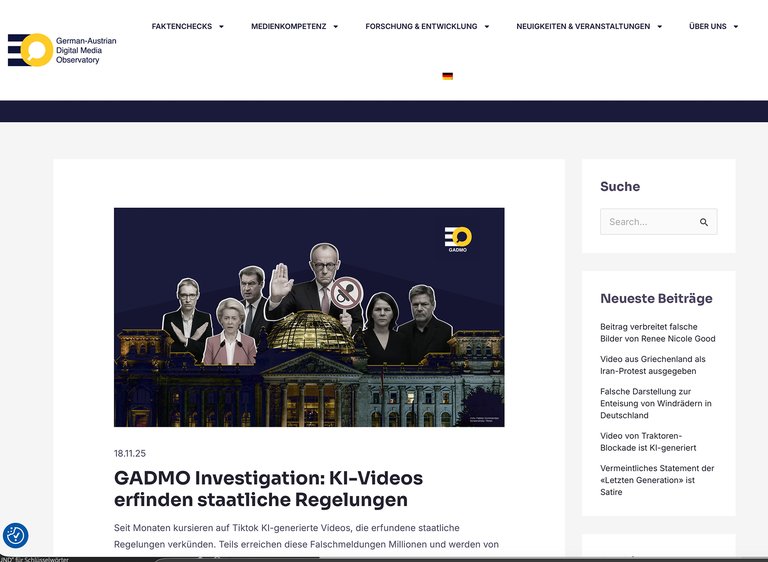This screenshot has height=562, width=768.
Task: Open post Video aus Griechenland als Iran-Protest
Action: [653, 365]
